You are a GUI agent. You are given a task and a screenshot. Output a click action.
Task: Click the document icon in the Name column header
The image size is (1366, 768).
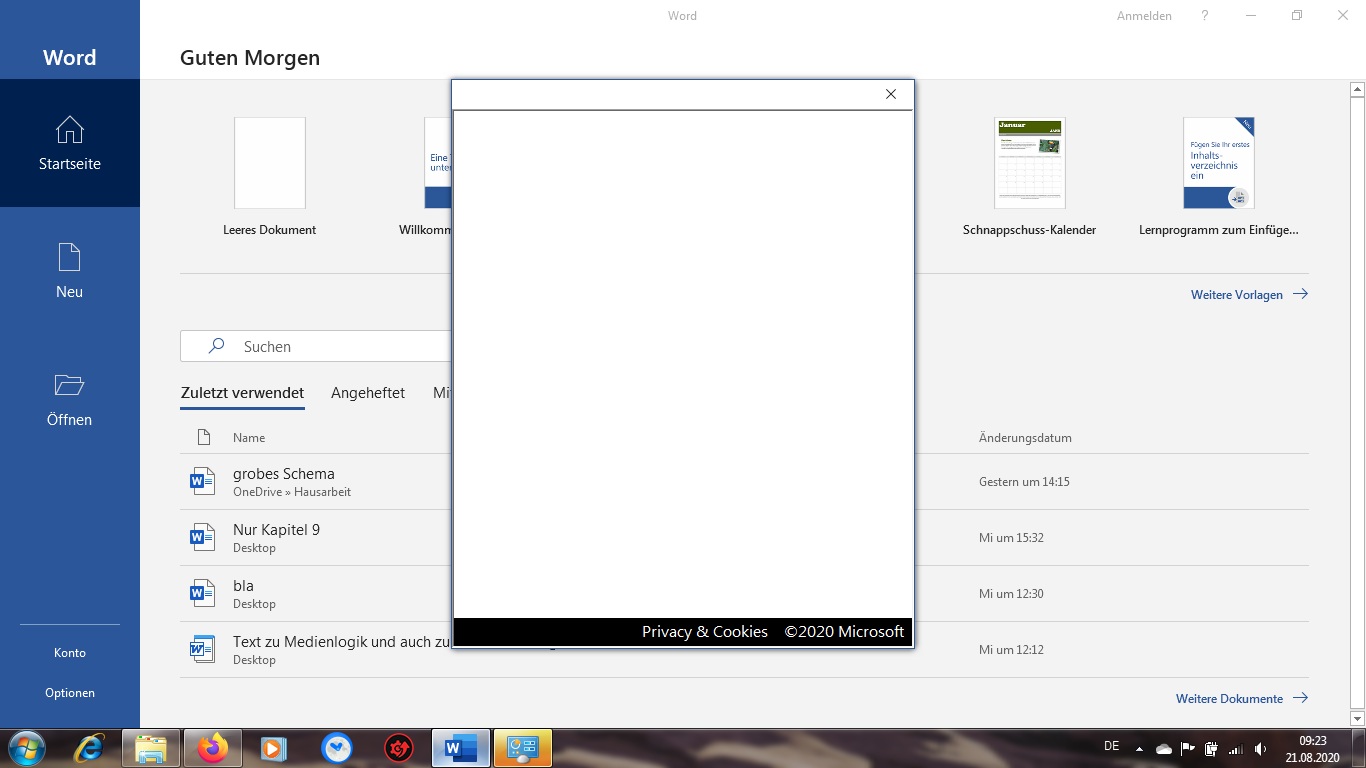click(204, 437)
